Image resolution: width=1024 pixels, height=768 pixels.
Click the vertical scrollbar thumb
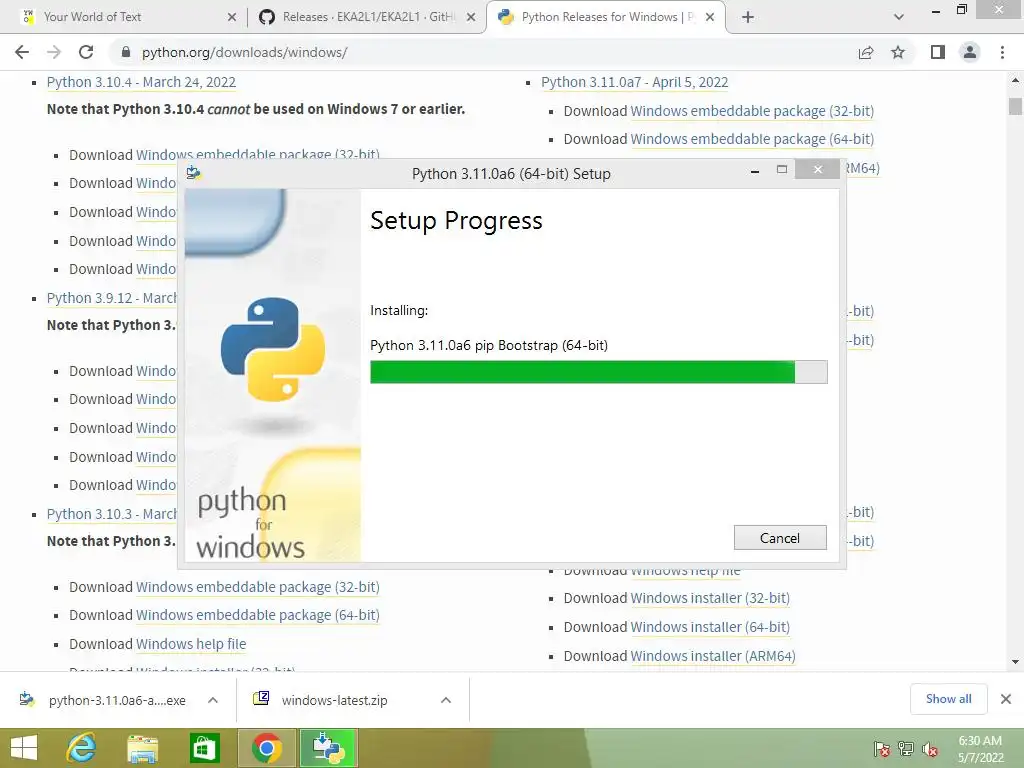point(1015,106)
